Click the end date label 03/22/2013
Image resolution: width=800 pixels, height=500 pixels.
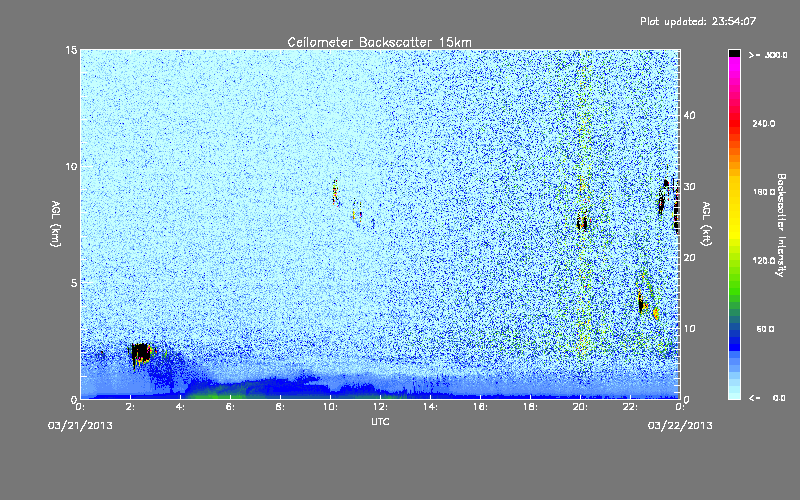[680, 426]
